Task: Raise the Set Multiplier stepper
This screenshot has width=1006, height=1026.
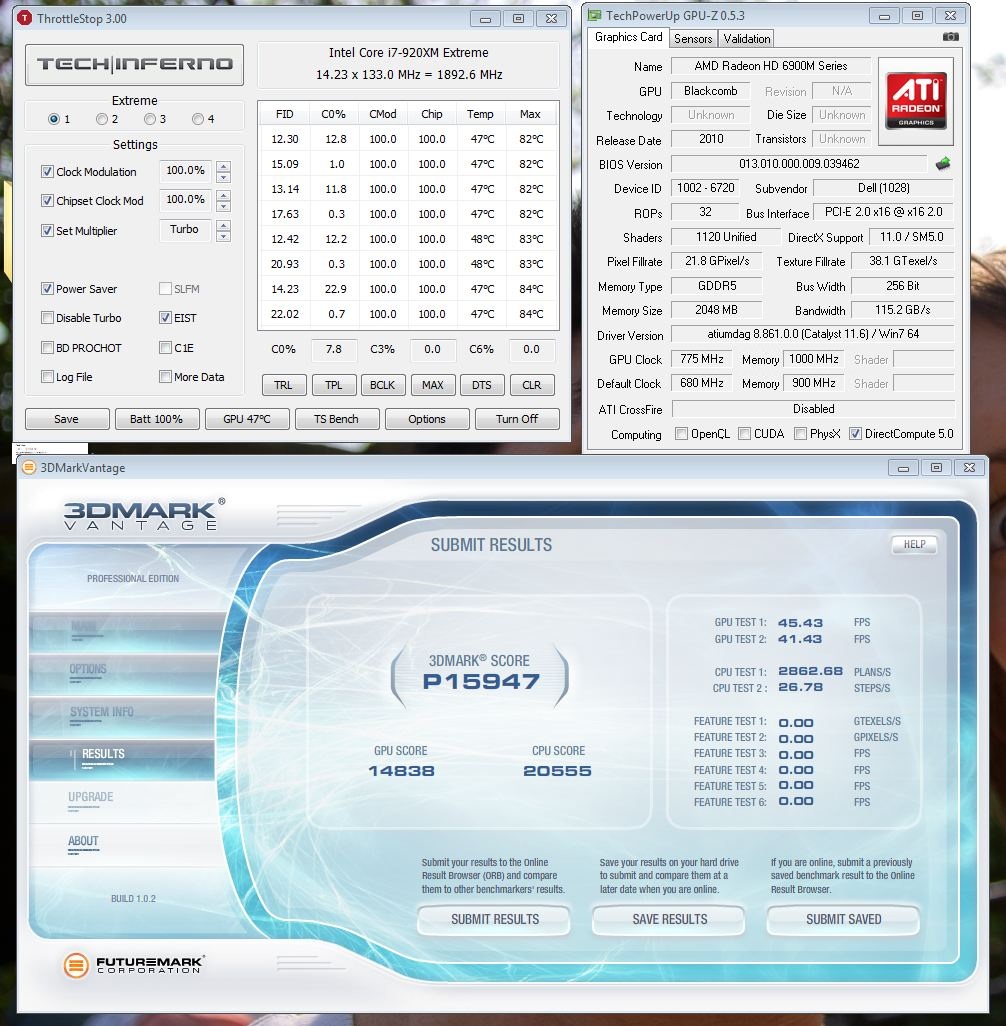Action: [223, 225]
